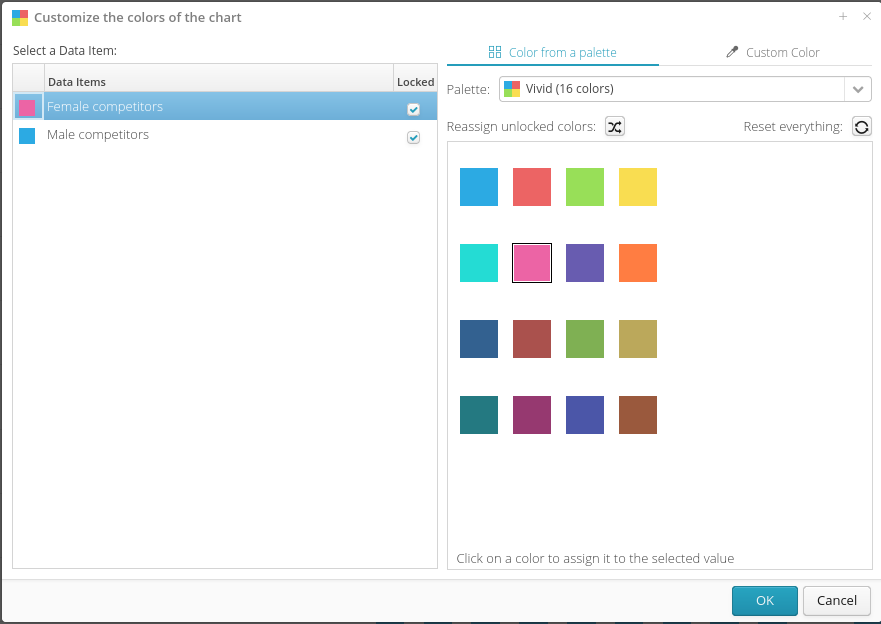Click the blue color icon beside Male competitors
This screenshot has width=881, height=624.
point(27,136)
